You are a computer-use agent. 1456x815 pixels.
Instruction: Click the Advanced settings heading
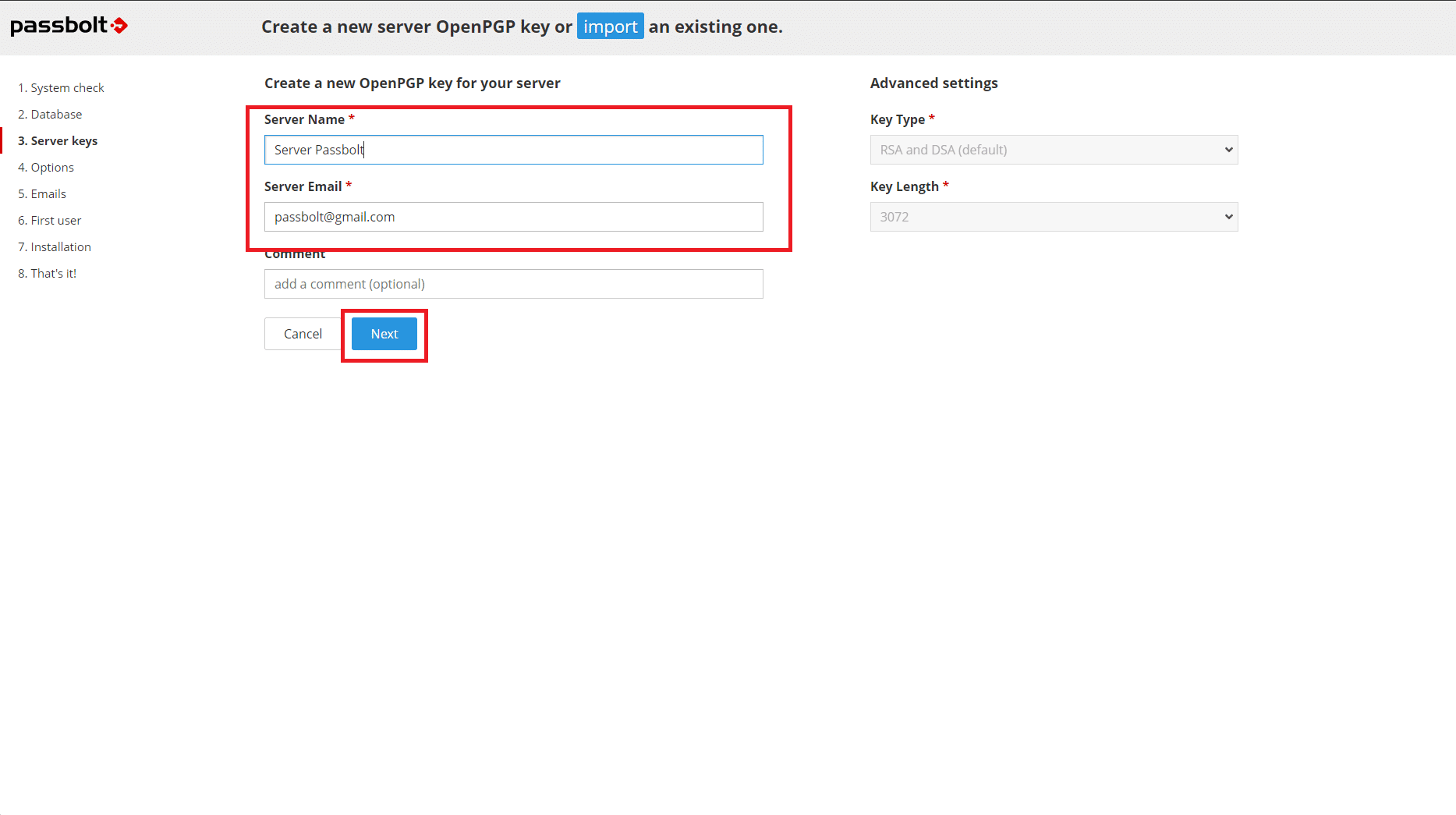(933, 83)
